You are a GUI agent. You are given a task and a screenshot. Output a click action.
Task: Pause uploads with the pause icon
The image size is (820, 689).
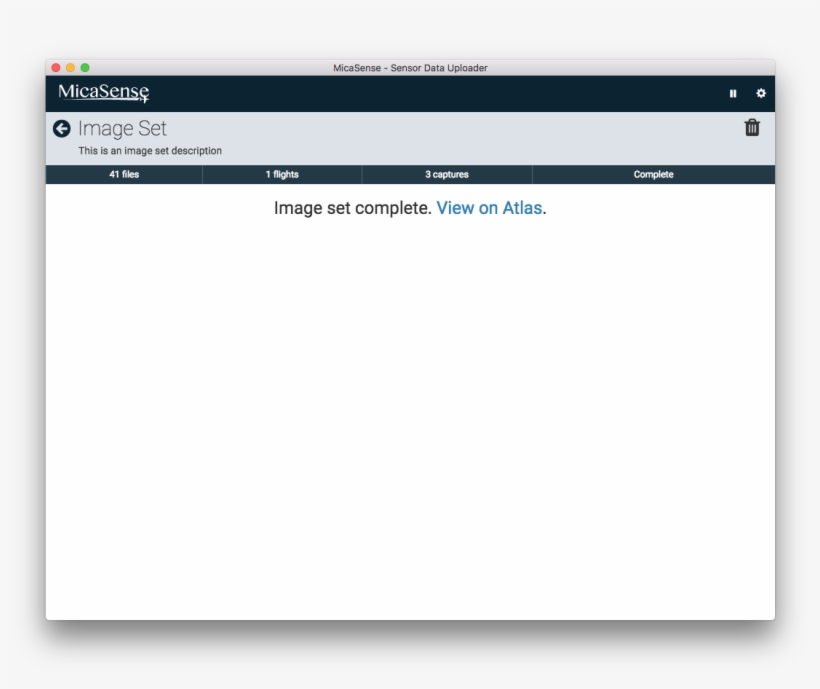coord(733,94)
